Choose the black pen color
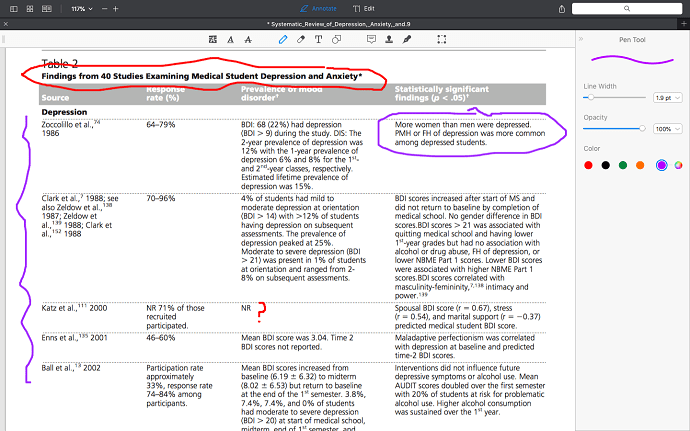This screenshot has width=690, height=431. (606, 165)
